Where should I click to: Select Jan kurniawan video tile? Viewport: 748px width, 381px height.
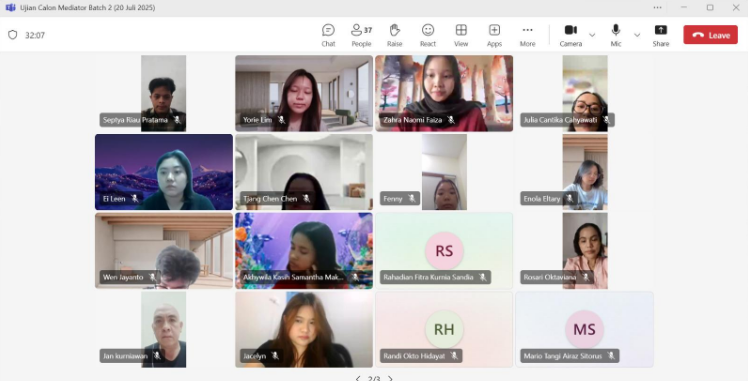point(164,330)
